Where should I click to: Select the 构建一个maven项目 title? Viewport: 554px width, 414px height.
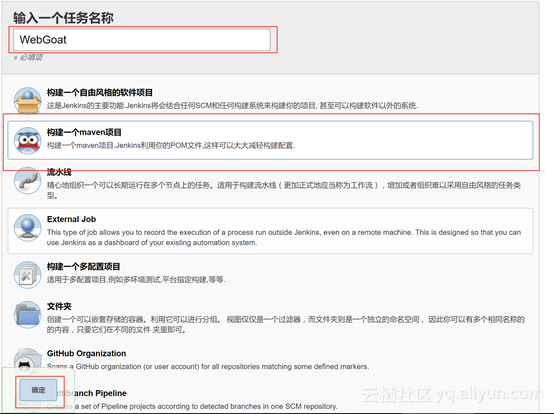pyautogui.click(x=84, y=132)
